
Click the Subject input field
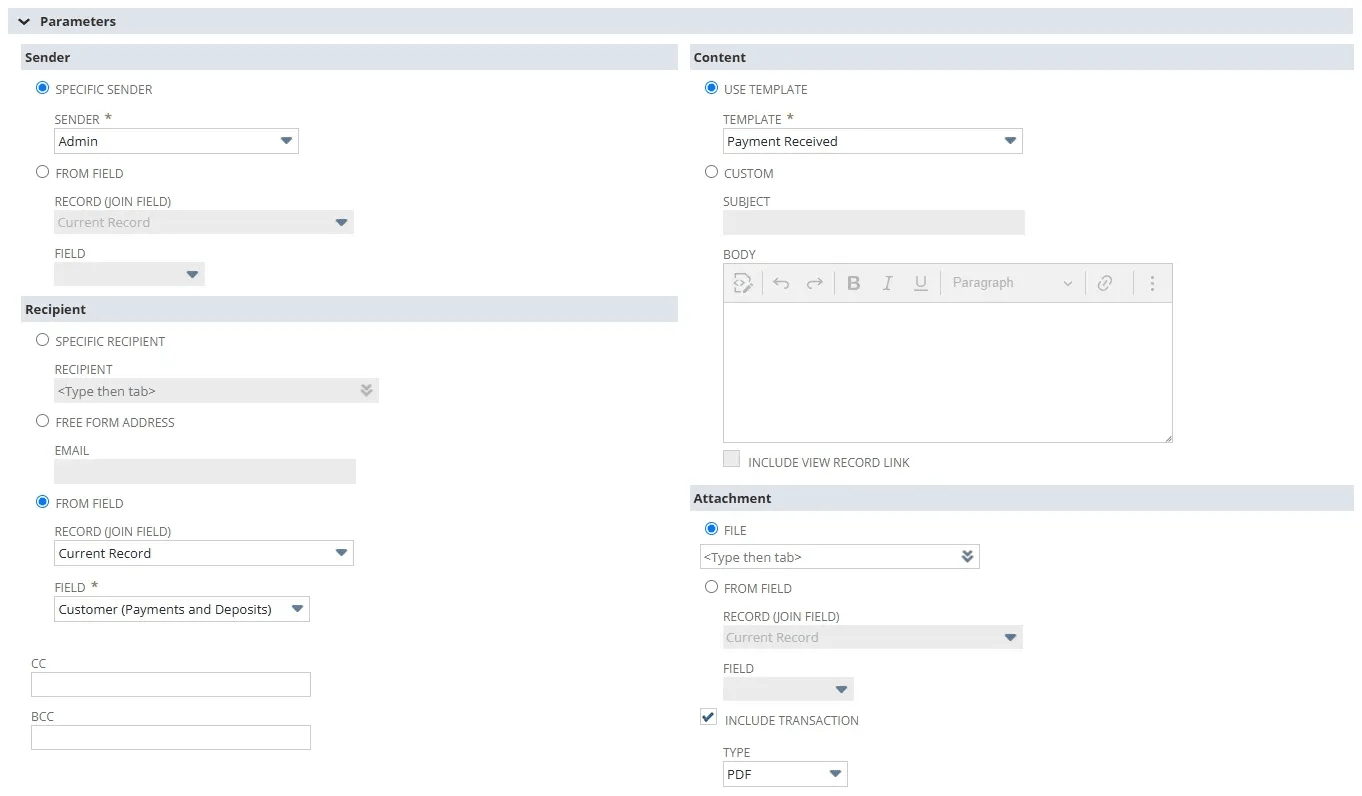pos(874,222)
